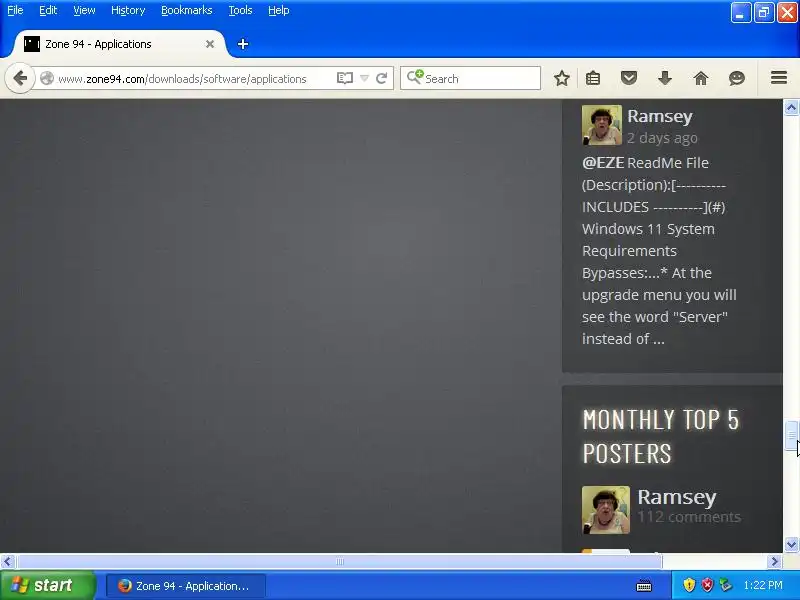
Task: Open the Help menu
Action: tap(279, 10)
